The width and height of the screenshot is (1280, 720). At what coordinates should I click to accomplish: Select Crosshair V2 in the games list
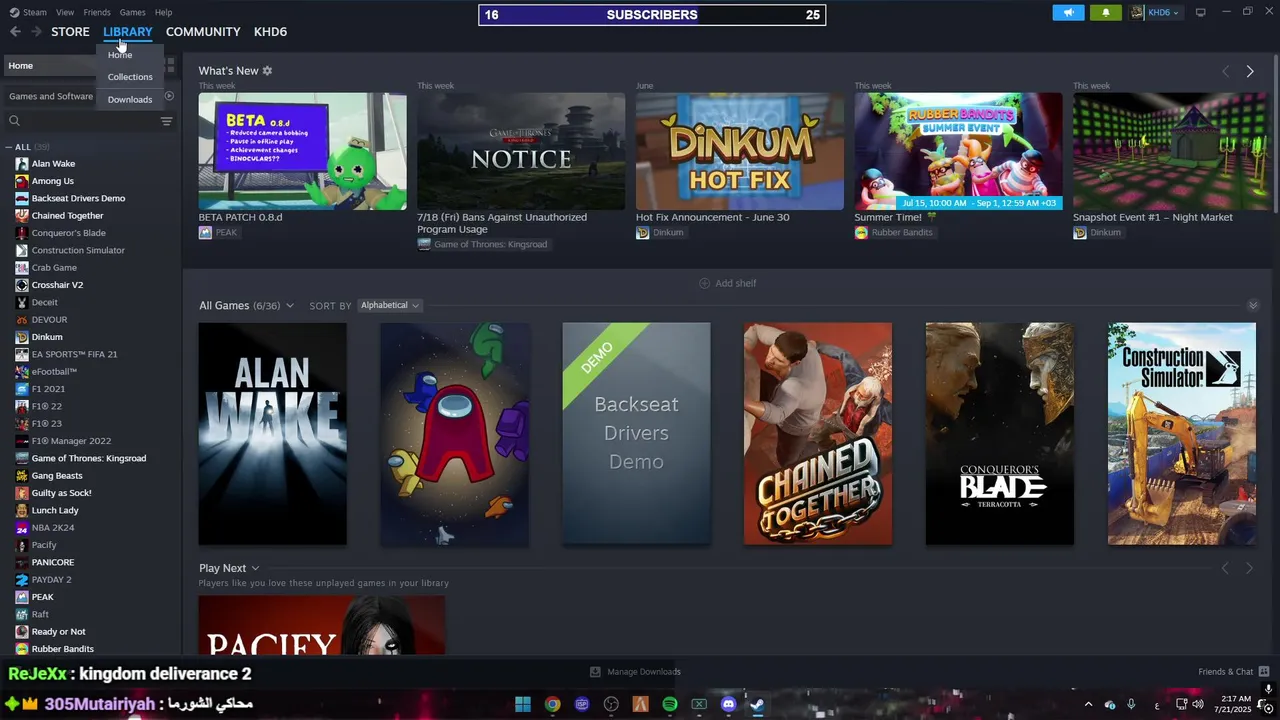pos(57,285)
